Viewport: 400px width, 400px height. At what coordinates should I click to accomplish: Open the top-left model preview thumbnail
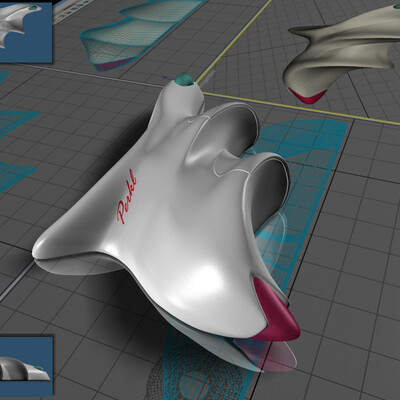click(x=26, y=31)
